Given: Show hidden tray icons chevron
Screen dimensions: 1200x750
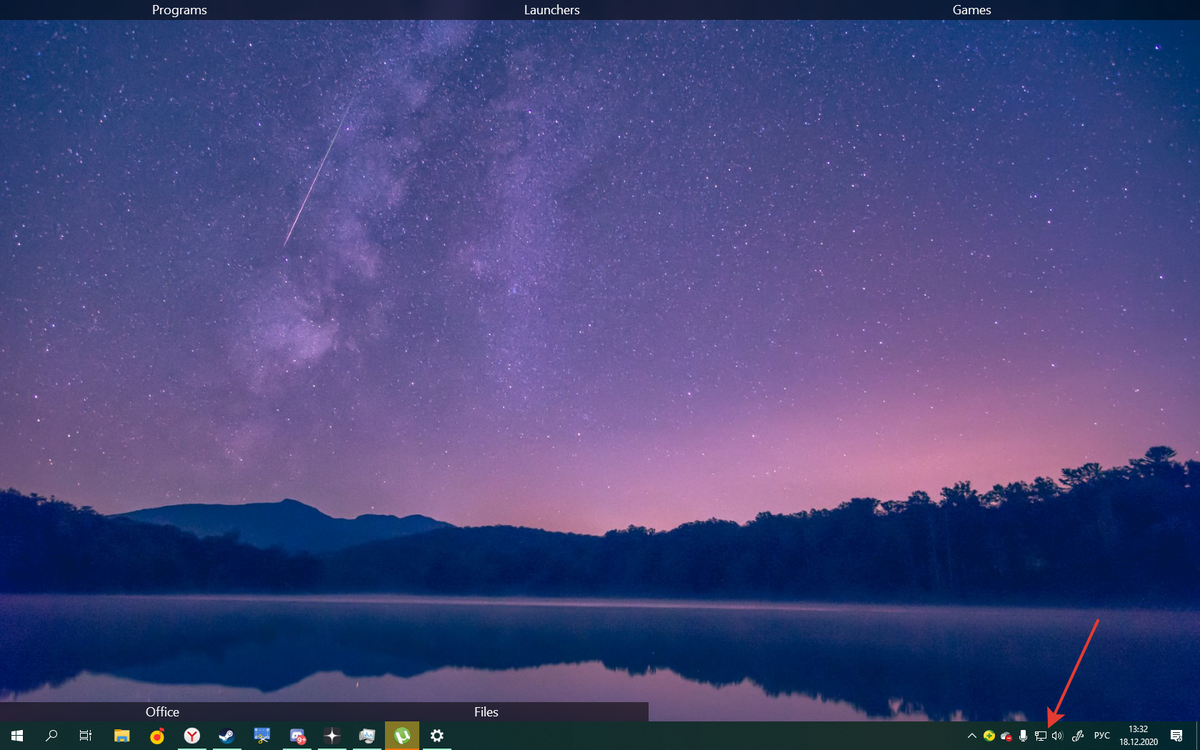Looking at the screenshot, I should 972,736.
